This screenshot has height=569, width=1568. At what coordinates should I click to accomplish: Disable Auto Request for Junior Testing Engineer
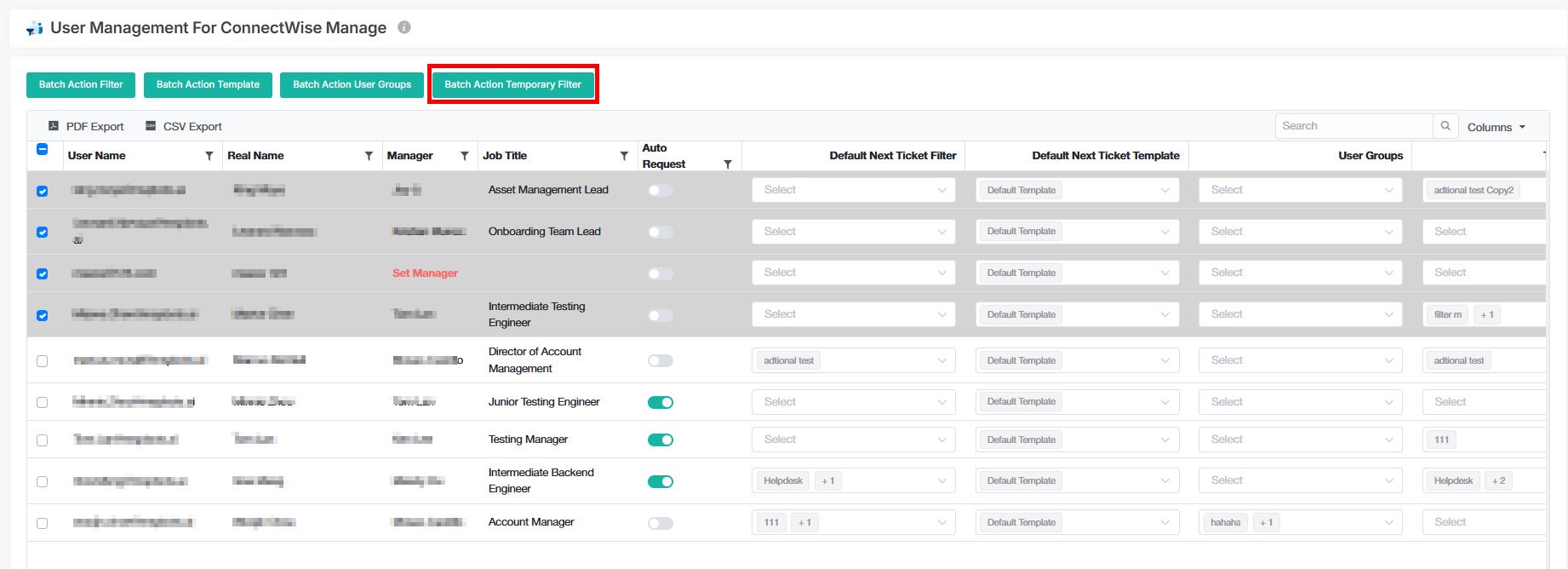click(661, 402)
